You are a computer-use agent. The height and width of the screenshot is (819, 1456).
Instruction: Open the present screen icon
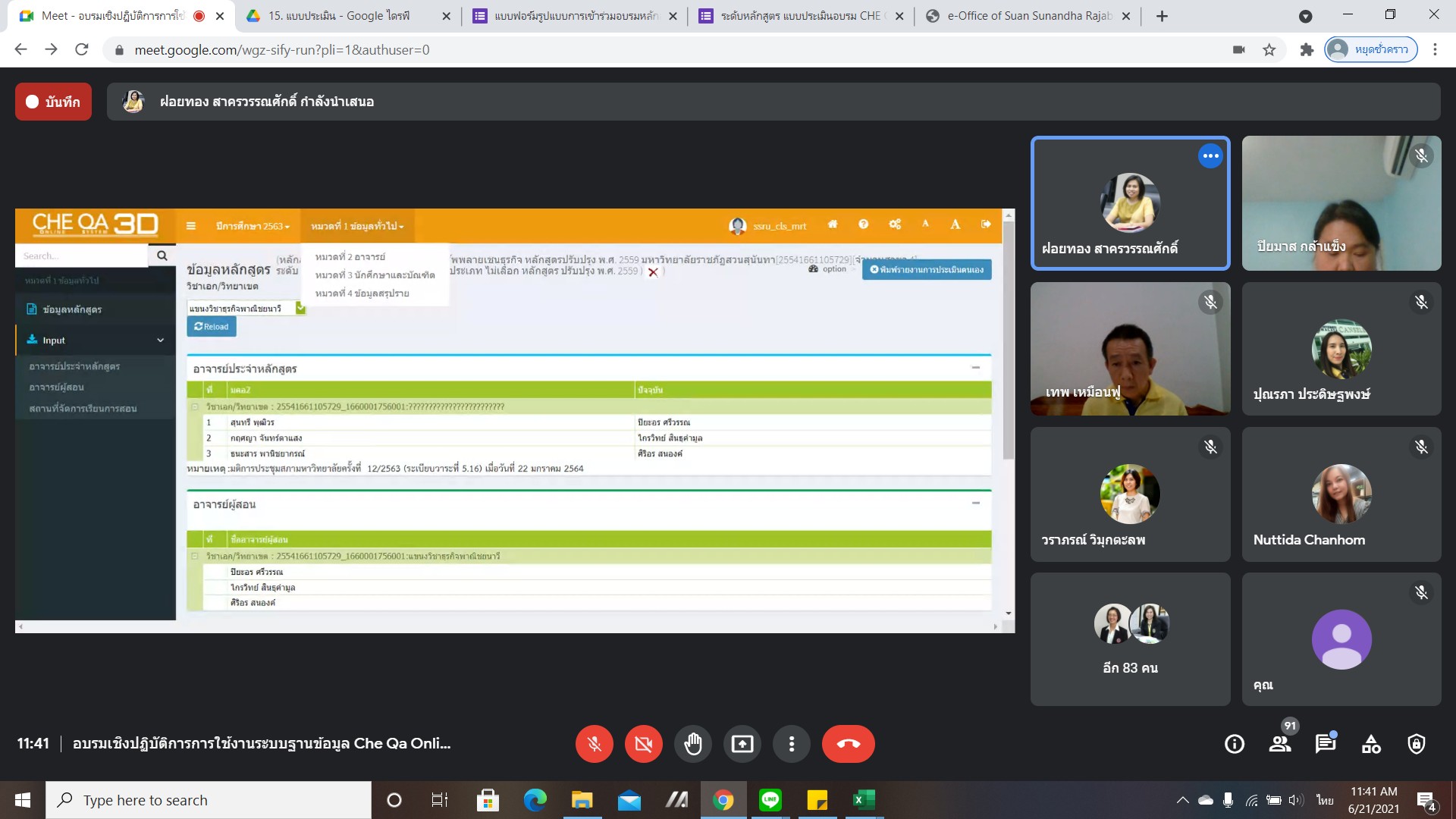tap(742, 744)
